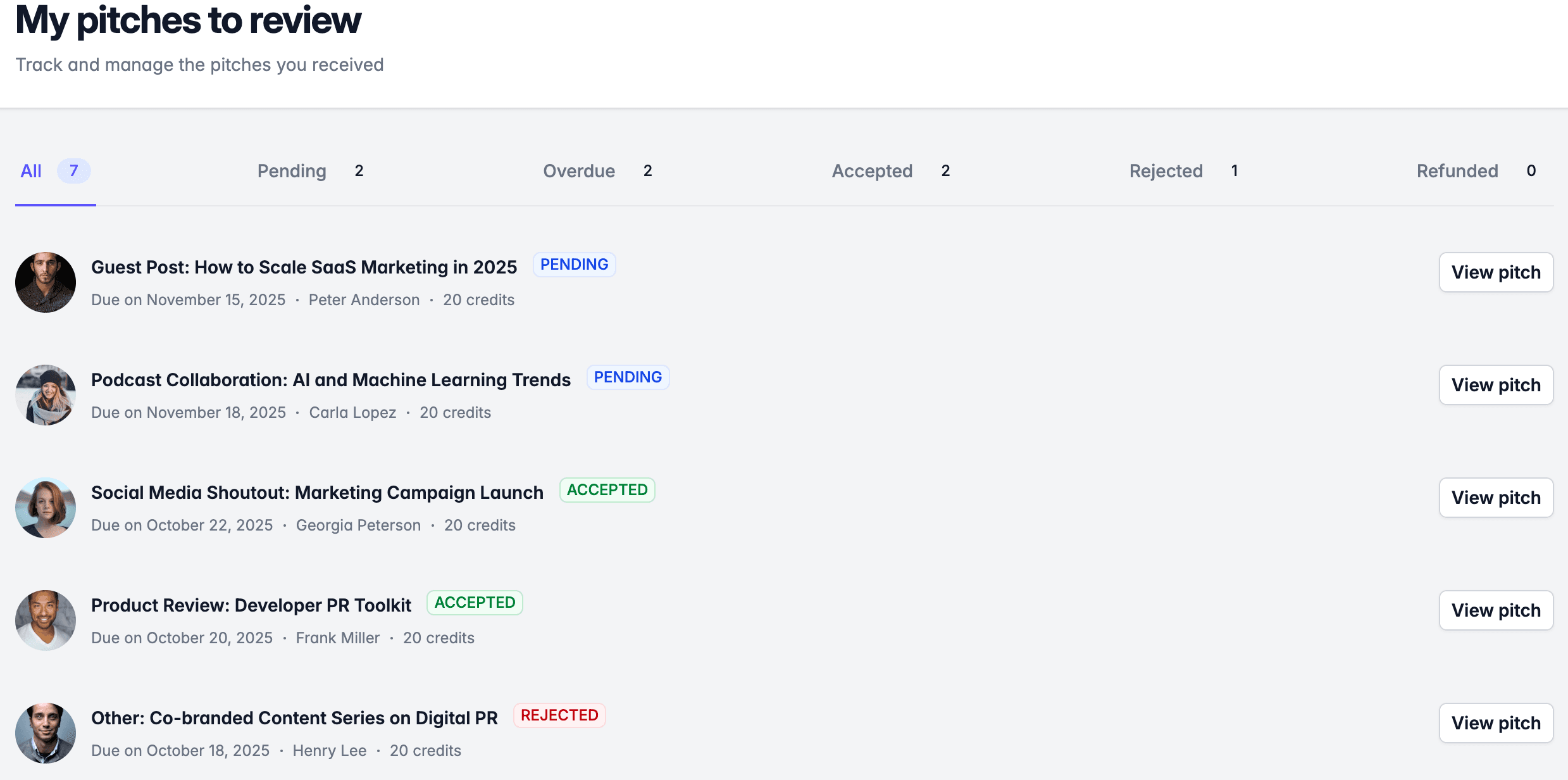Open View pitch for Social Media Shoutout
This screenshot has width=1568, height=780.
1495,498
